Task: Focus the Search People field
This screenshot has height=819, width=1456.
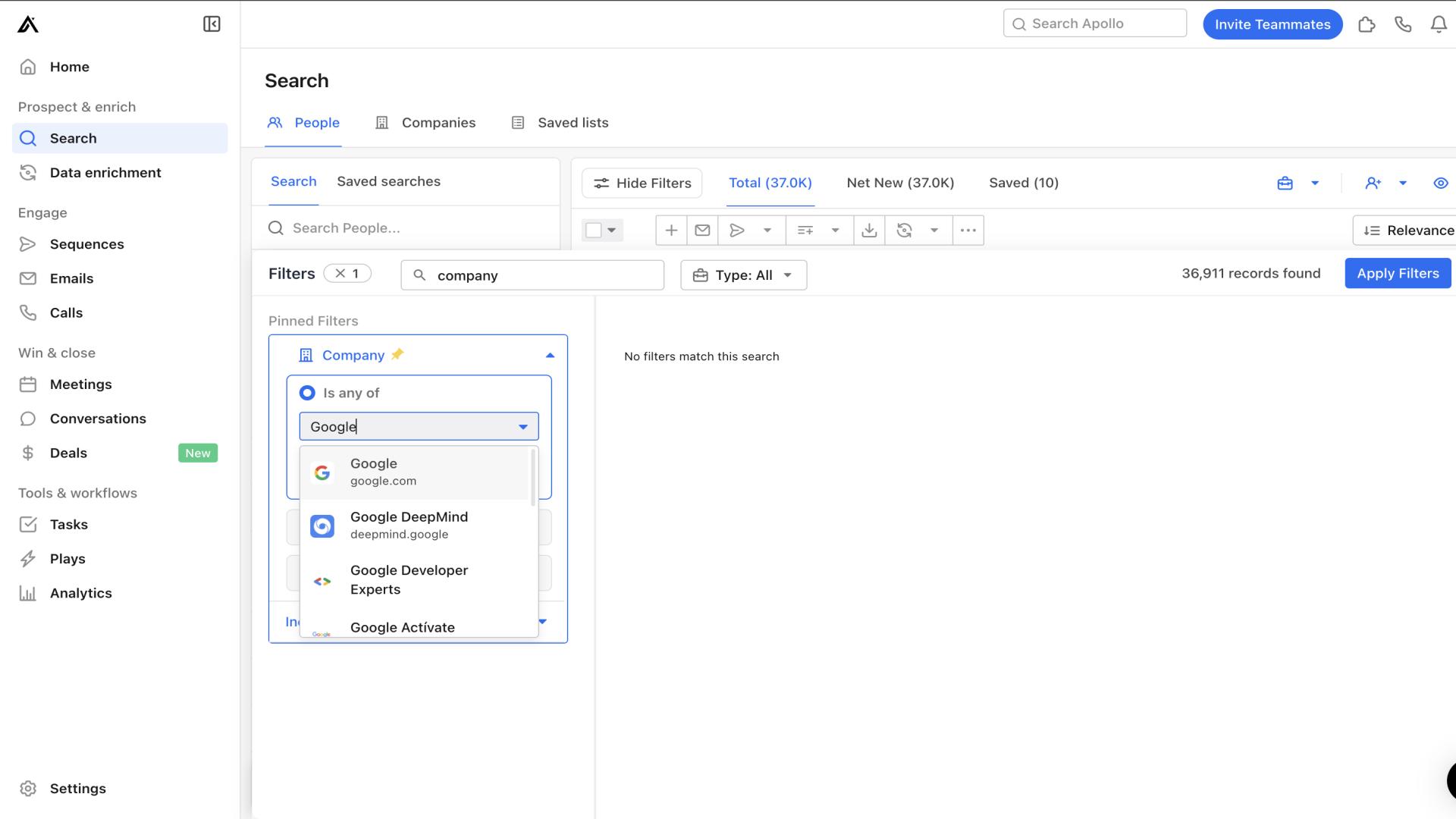Action: (x=406, y=228)
